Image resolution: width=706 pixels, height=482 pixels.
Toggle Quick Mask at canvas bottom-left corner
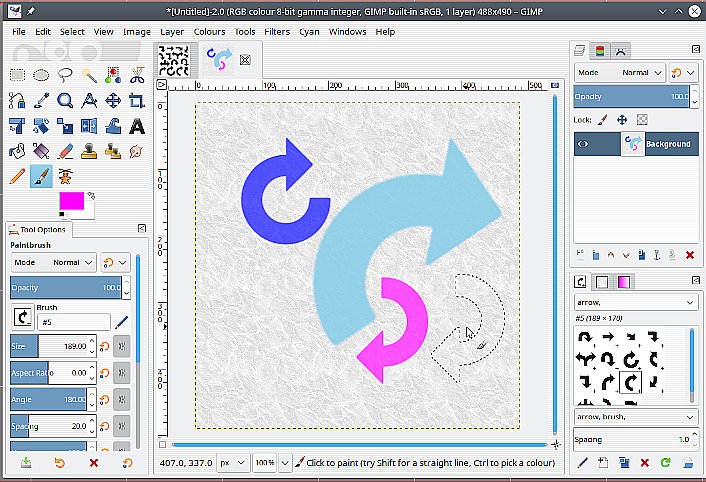pyautogui.click(x=163, y=445)
